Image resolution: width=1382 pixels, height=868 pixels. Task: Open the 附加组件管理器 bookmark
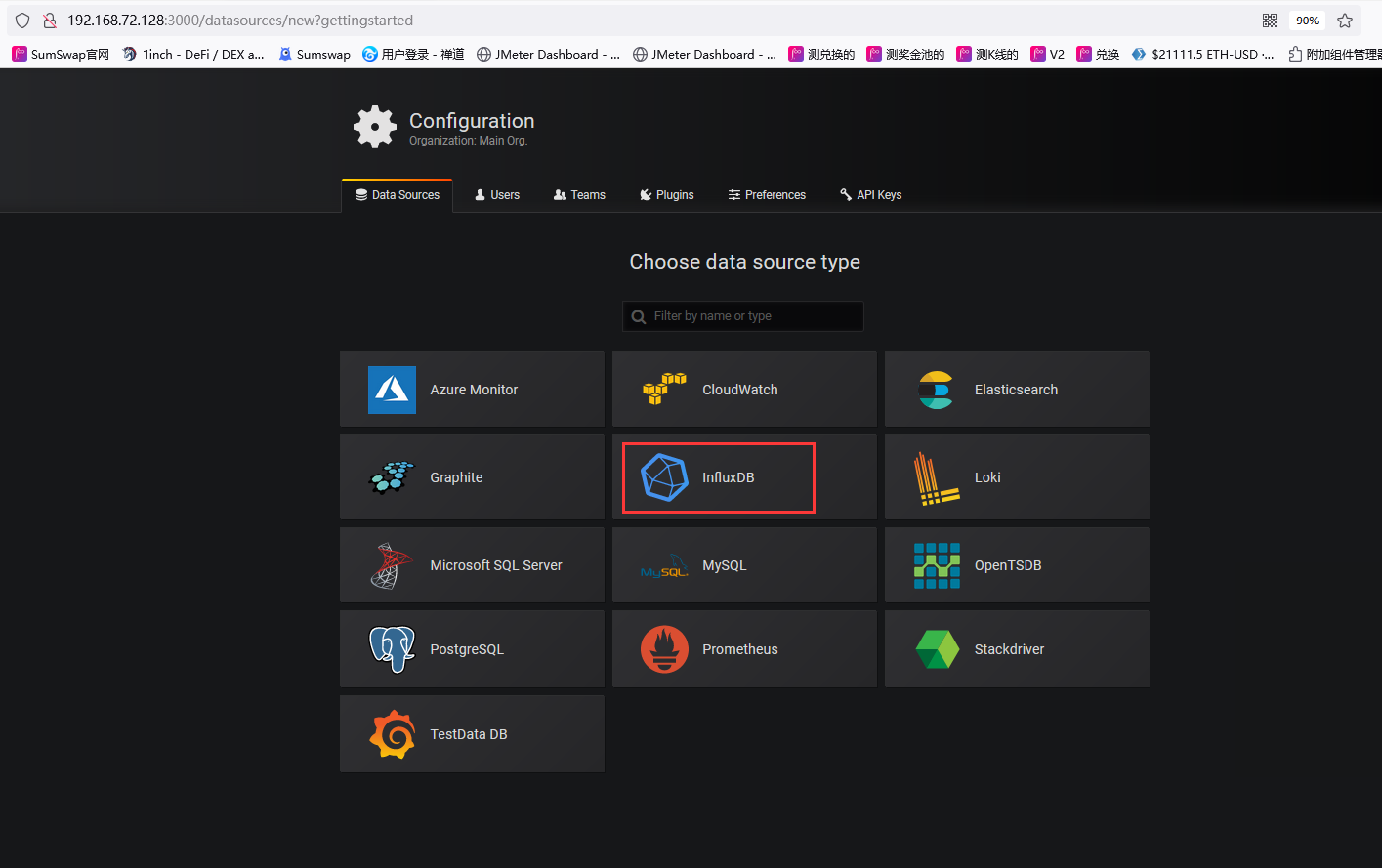click(1335, 55)
